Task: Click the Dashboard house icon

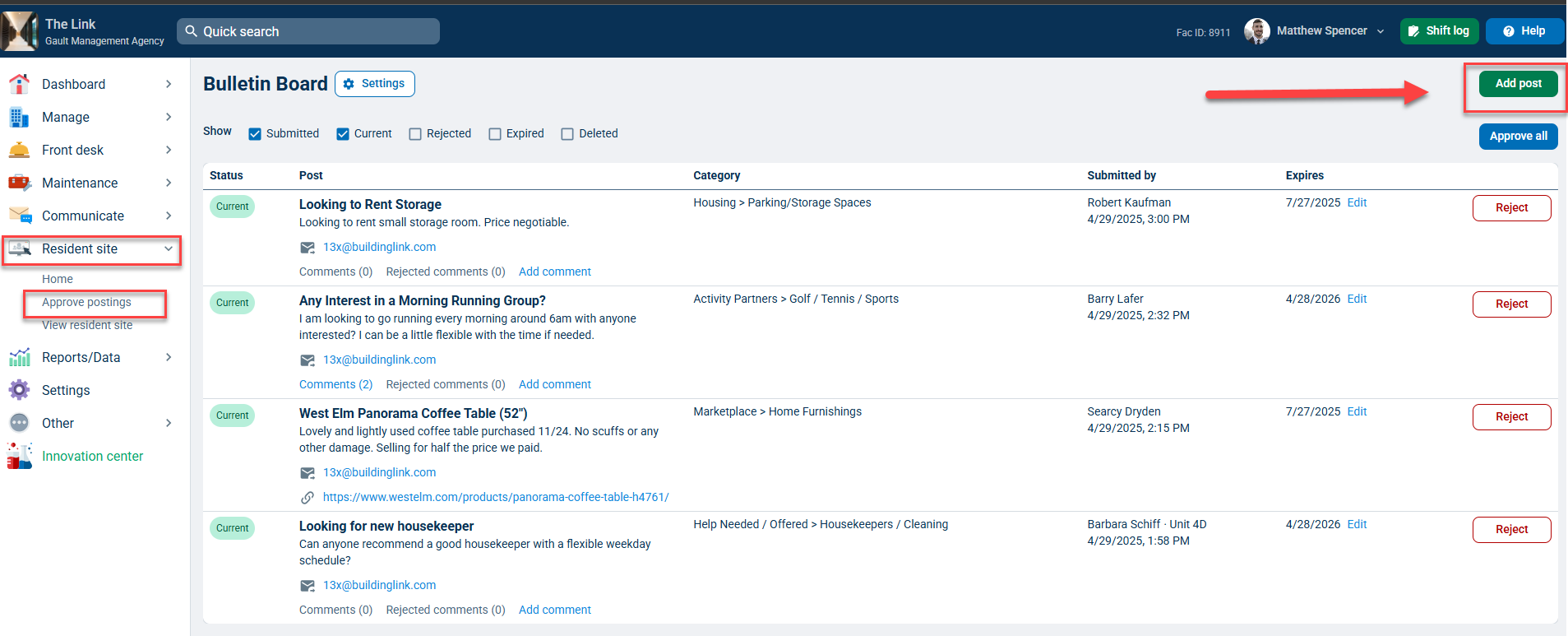Action: (19, 84)
